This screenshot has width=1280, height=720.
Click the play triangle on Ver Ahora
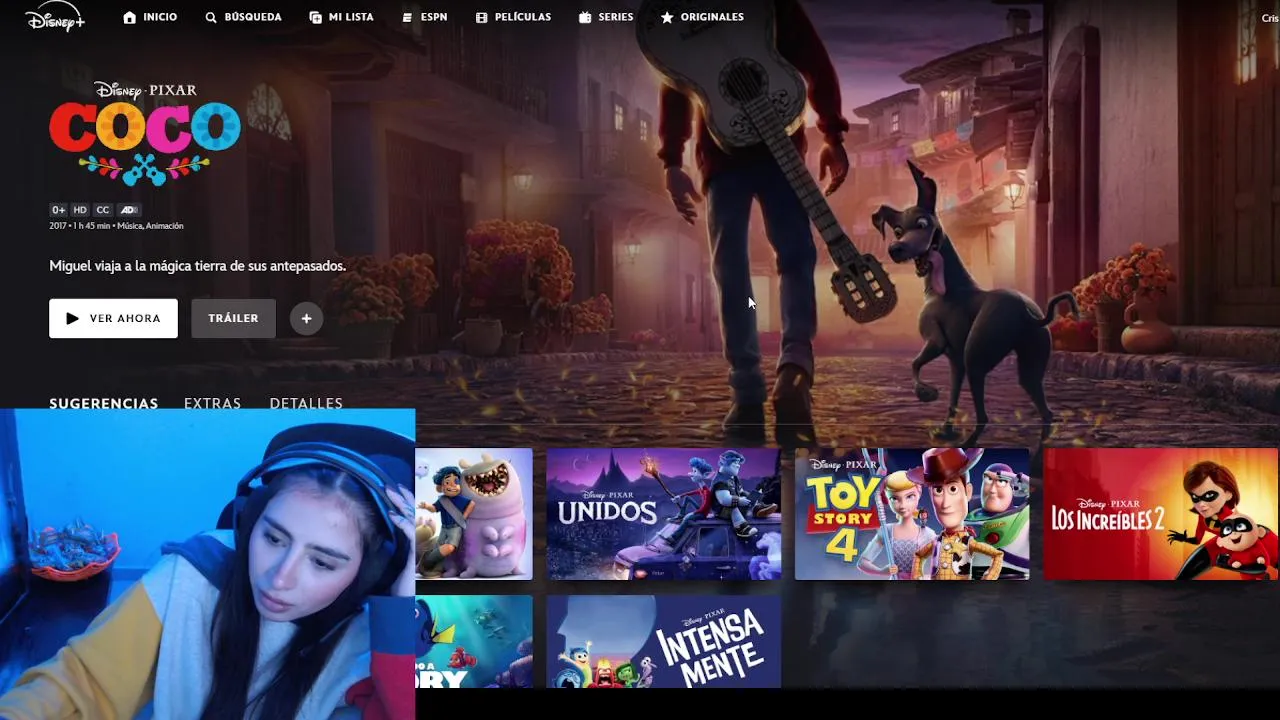(72, 318)
